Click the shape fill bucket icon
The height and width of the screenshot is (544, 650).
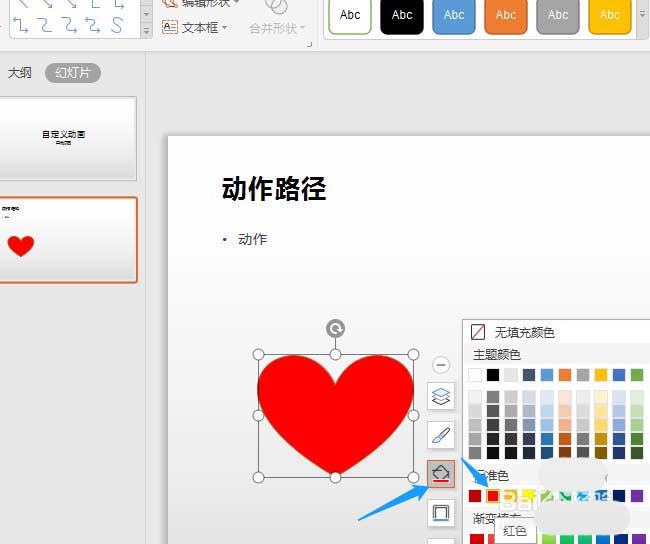tap(441, 474)
